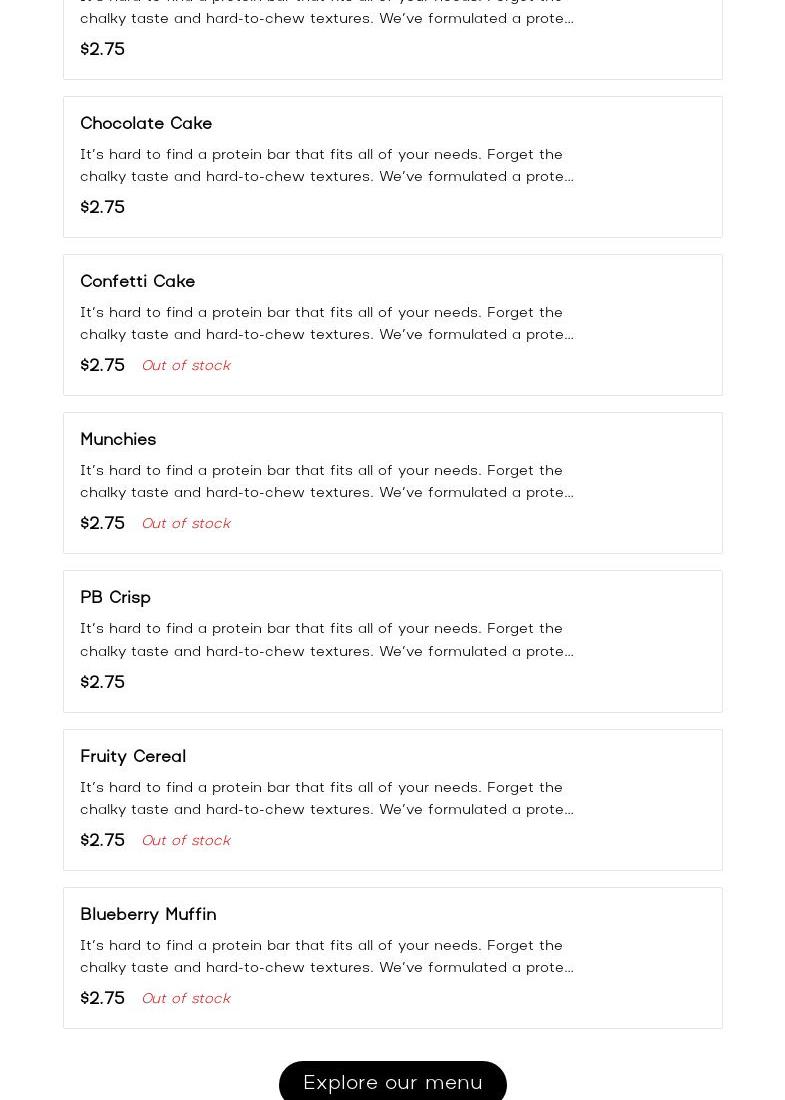Click the Blueberry Muffin description text
785x1100 pixels.
tap(327, 956)
